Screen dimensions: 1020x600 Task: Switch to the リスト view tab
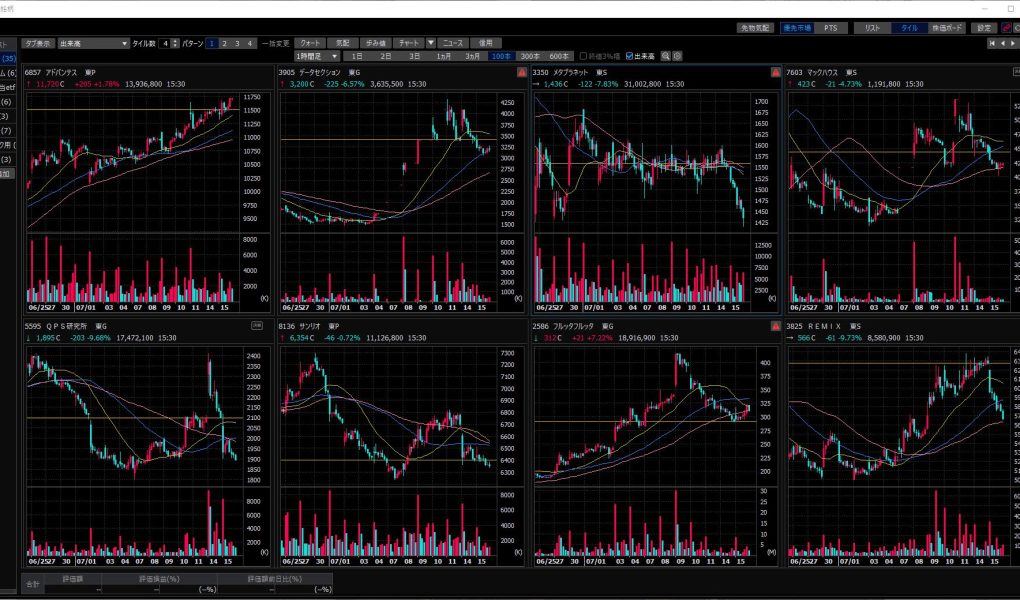coord(872,28)
